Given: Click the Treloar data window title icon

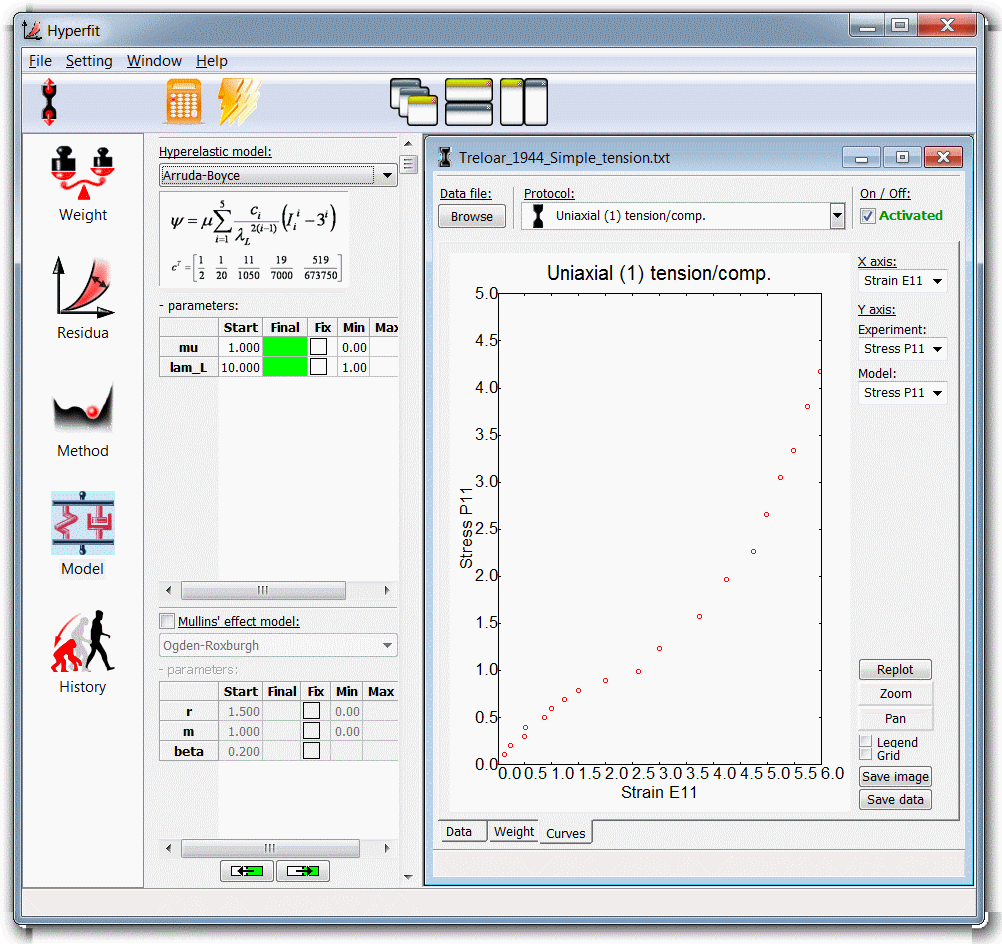Looking at the screenshot, I should [x=445, y=157].
